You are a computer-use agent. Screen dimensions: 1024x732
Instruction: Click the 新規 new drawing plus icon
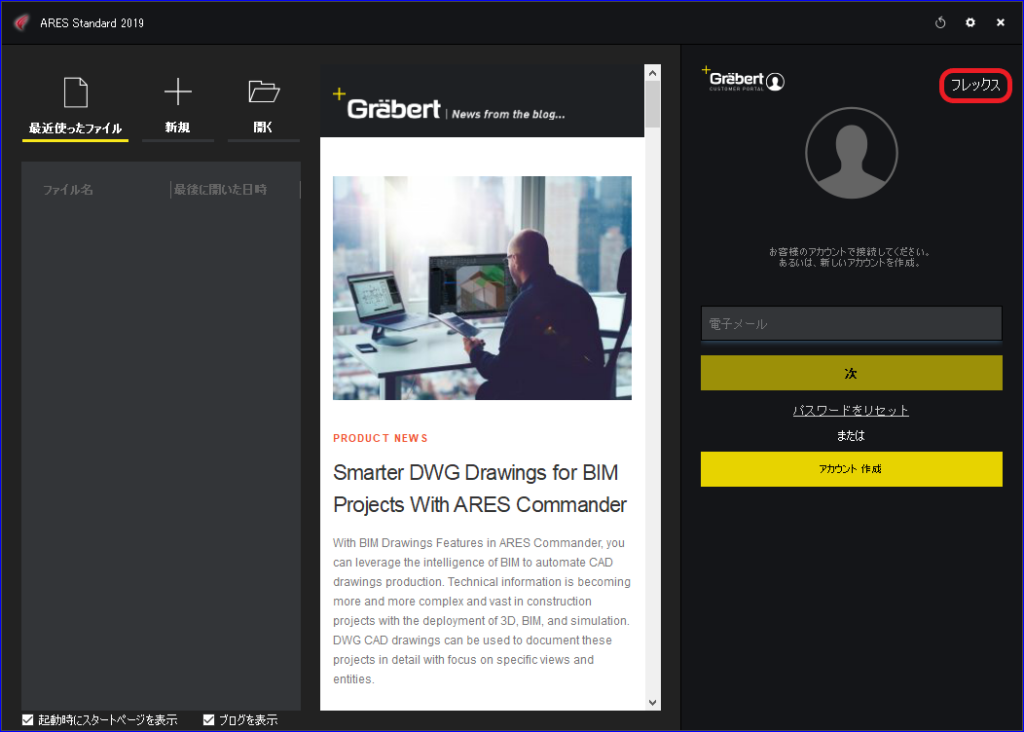[x=178, y=91]
